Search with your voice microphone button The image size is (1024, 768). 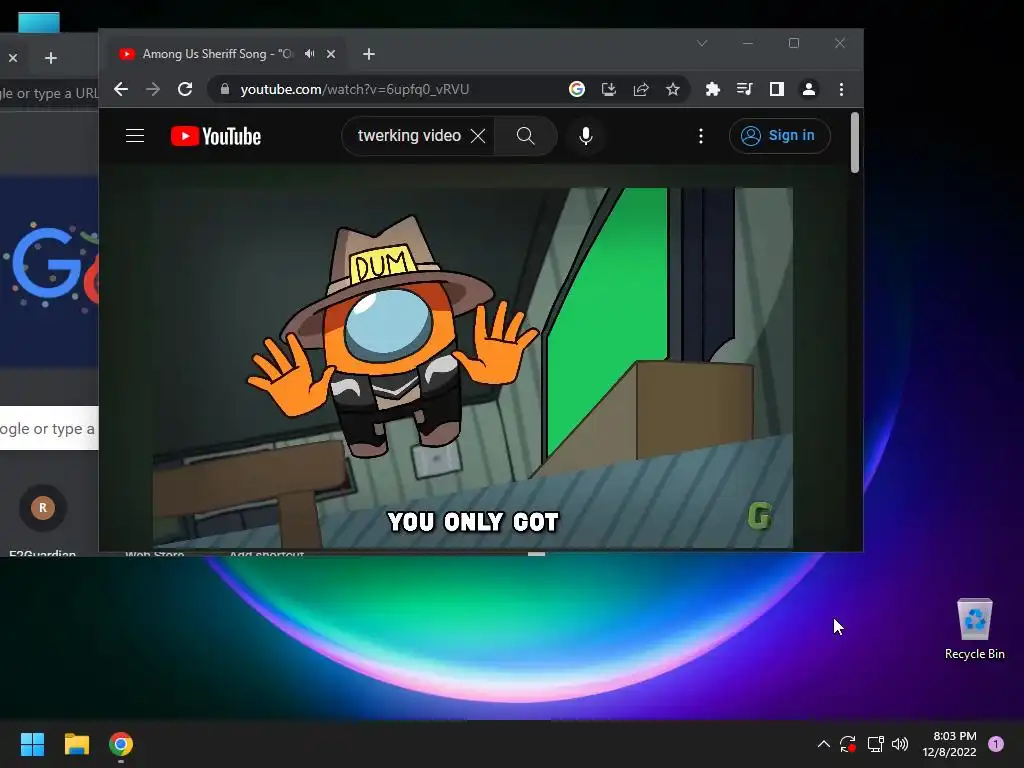586,136
